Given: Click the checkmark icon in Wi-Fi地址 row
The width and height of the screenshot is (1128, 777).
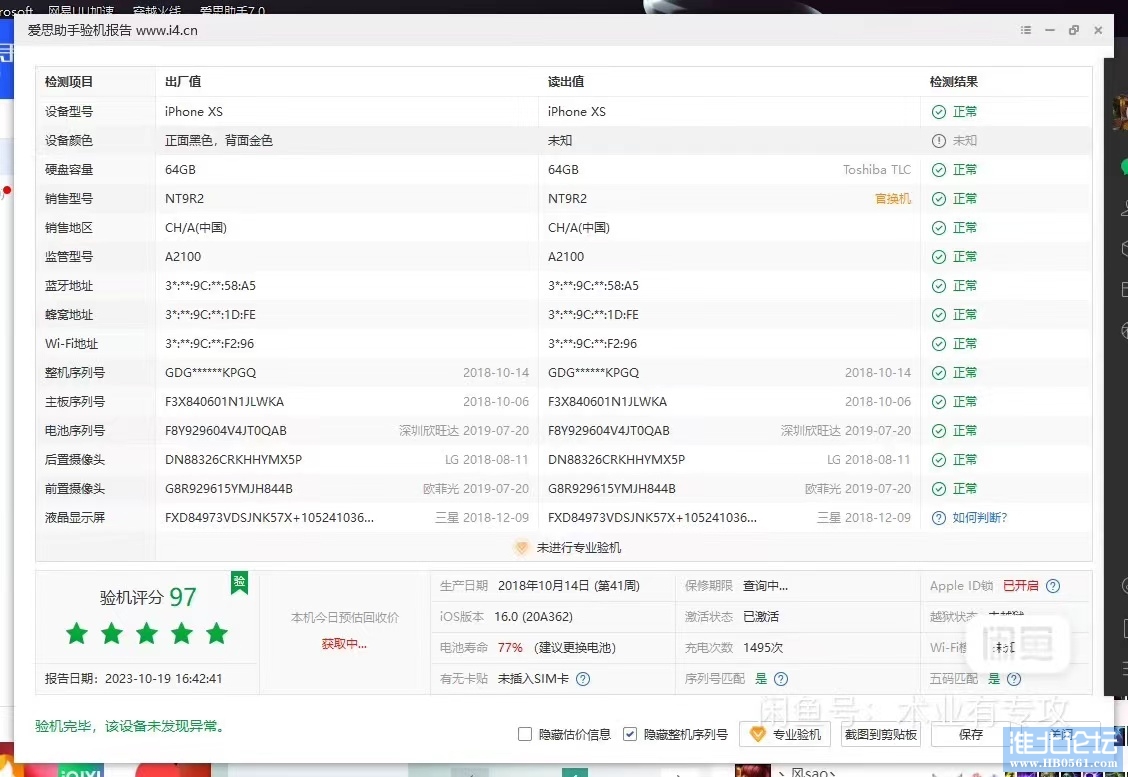Looking at the screenshot, I should tap(939, 344).
